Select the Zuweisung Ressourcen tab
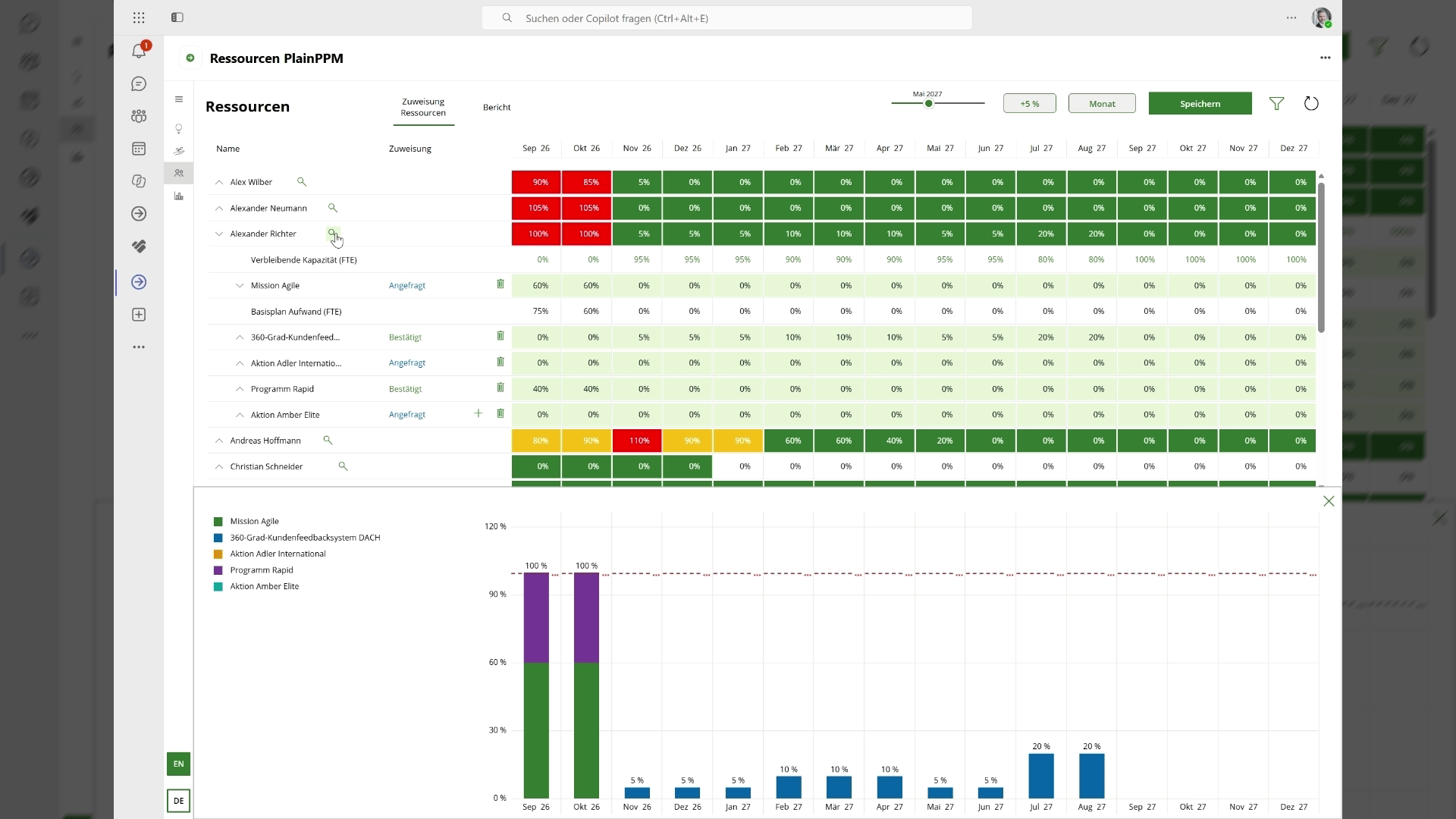Viewport: 1456px width, 819px height. (x=423, y=107)
